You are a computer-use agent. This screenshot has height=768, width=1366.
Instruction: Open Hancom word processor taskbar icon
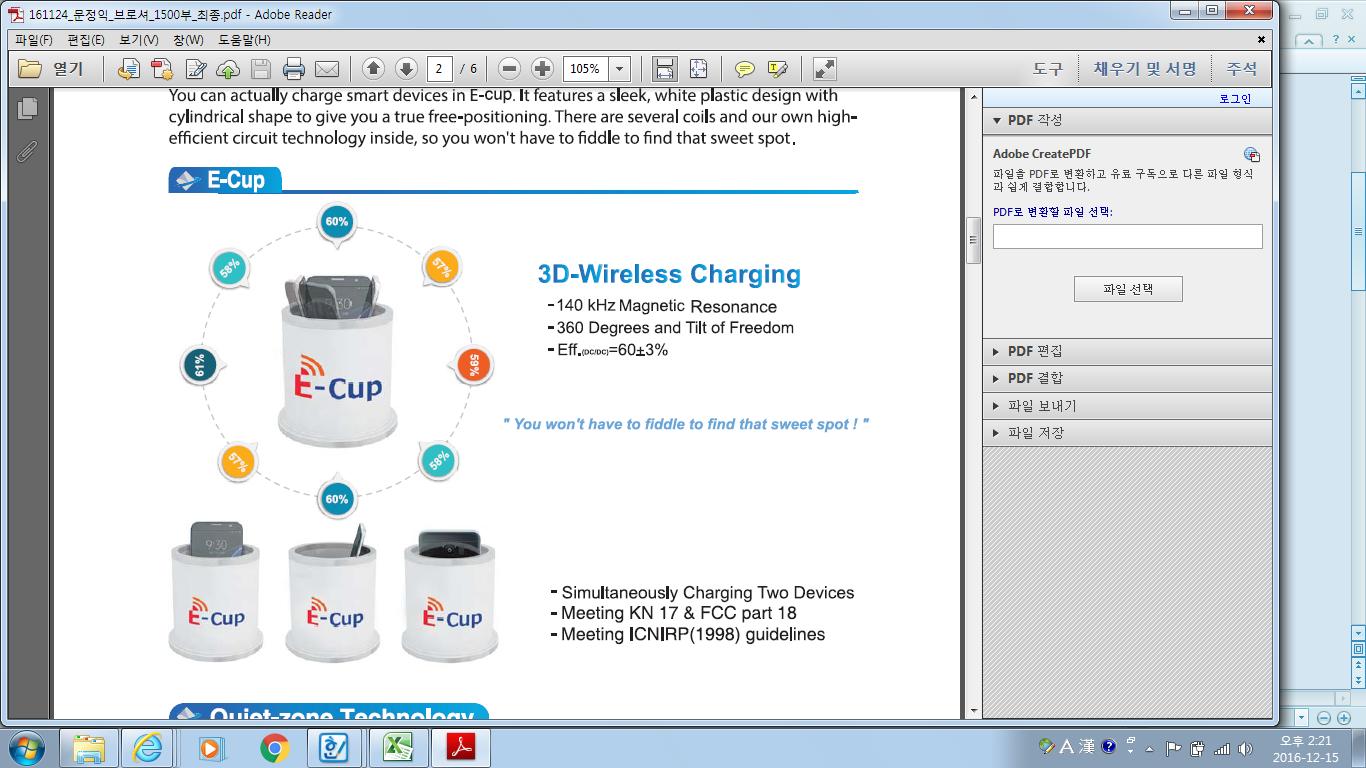[336, 748]
